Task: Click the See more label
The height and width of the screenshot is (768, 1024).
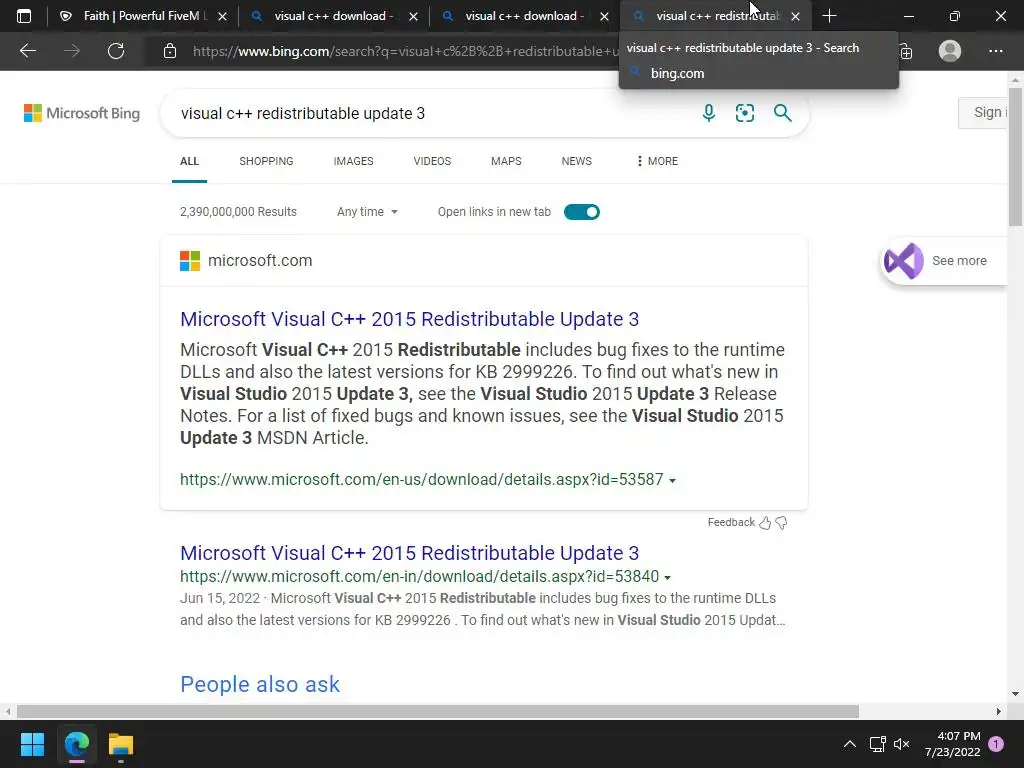Action: (x=959, y=261)
